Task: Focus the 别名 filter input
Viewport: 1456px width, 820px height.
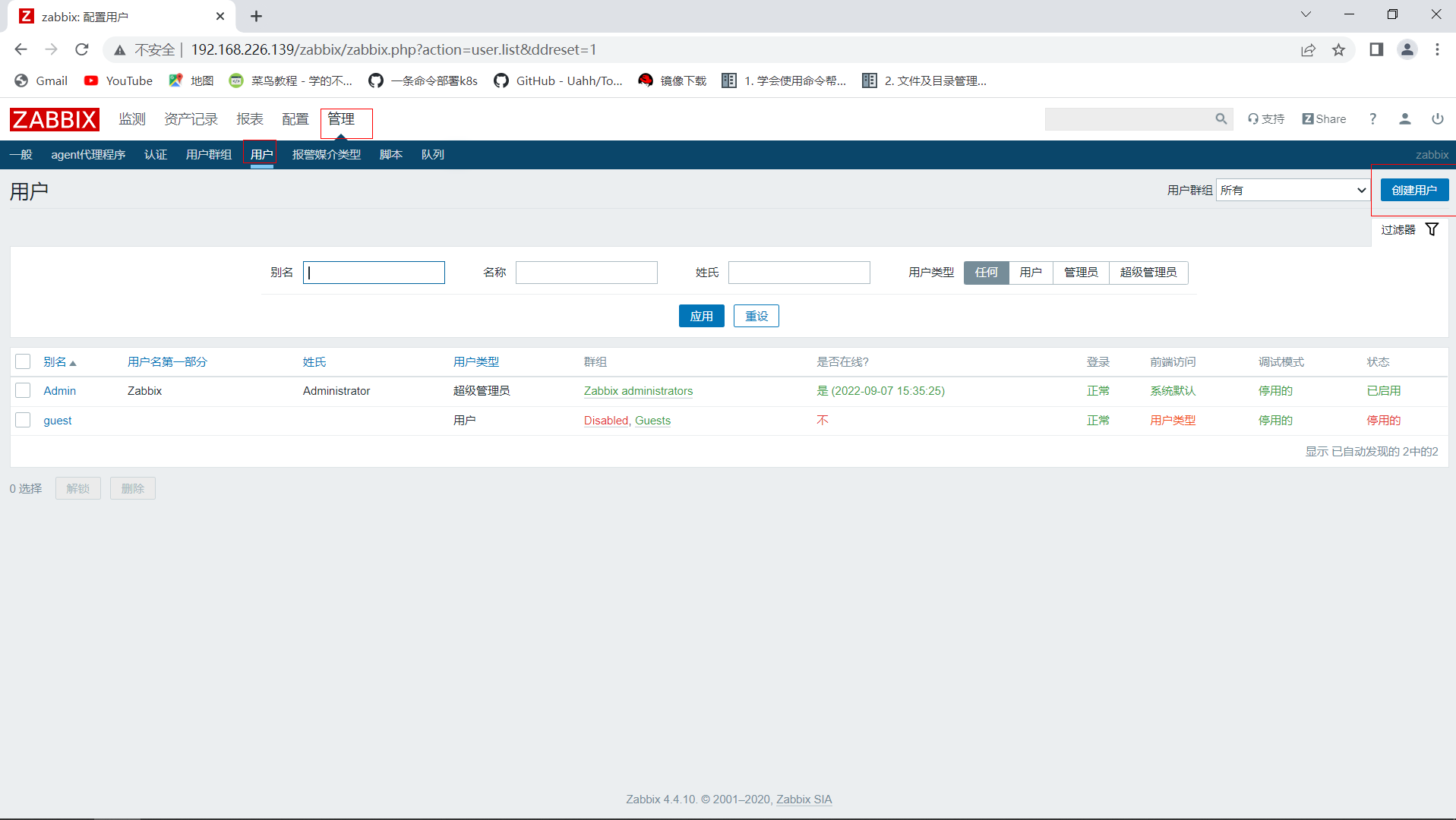Action: tap(374, 273)
